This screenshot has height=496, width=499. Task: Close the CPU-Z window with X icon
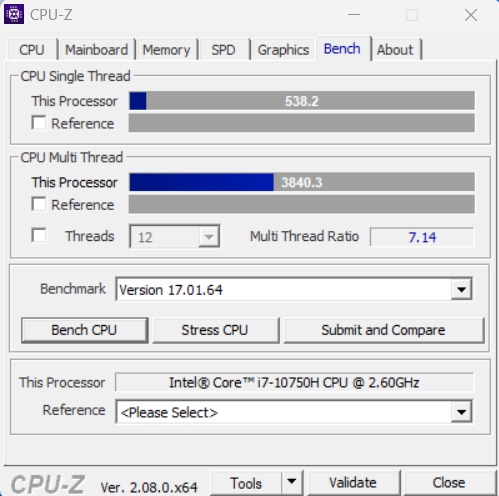(471, 15)
